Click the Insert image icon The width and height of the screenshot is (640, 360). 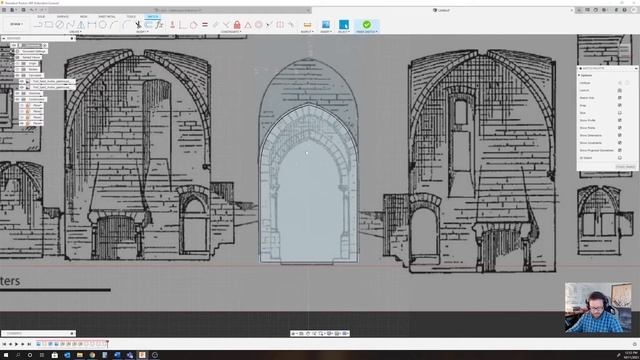pos(326,25)
